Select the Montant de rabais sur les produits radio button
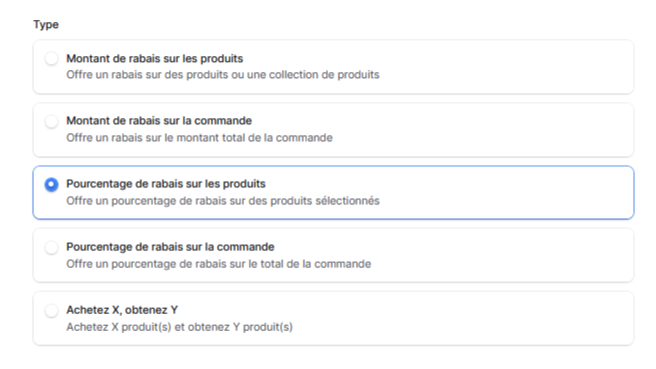The width and height of the screenshot is (656, 369). point(51,59)
